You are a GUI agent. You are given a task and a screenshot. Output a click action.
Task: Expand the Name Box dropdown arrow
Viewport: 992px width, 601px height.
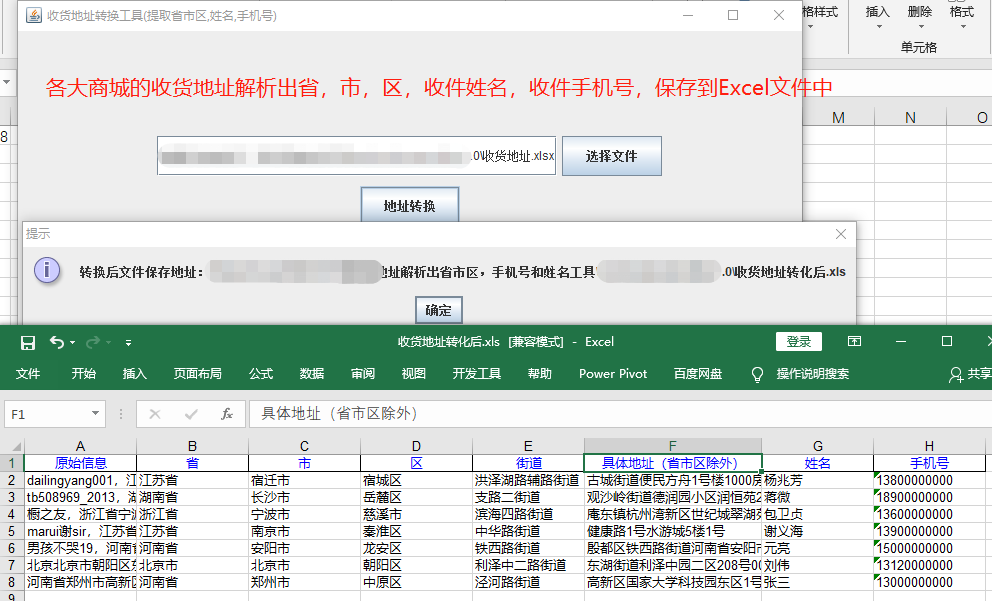pyautogui.click(x=96, y=413)
